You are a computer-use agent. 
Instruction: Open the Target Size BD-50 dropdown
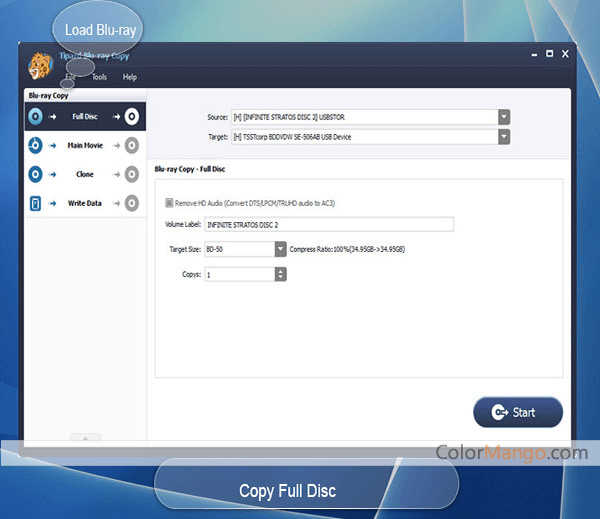(x=280, y=249)
